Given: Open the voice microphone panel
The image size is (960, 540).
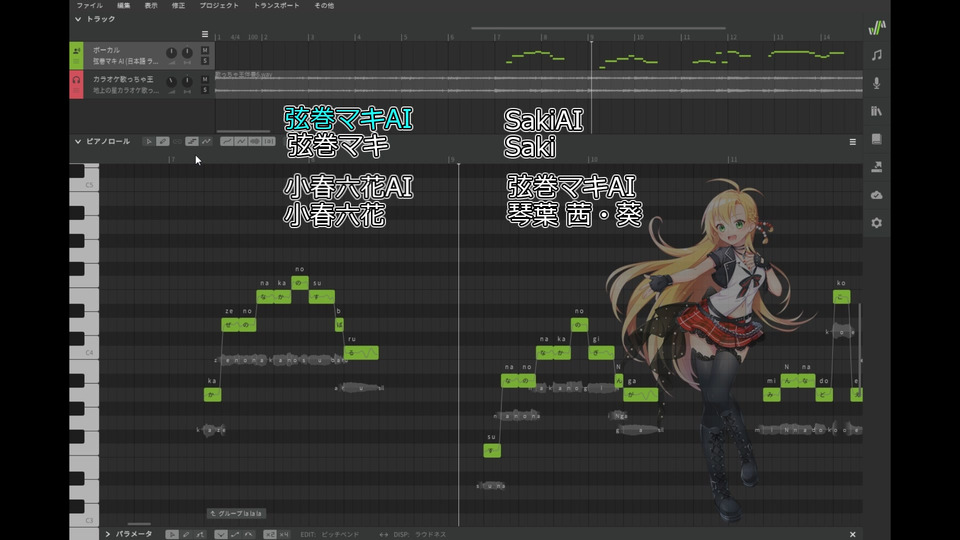Looking at the screenshot, I should pos(877,83).
